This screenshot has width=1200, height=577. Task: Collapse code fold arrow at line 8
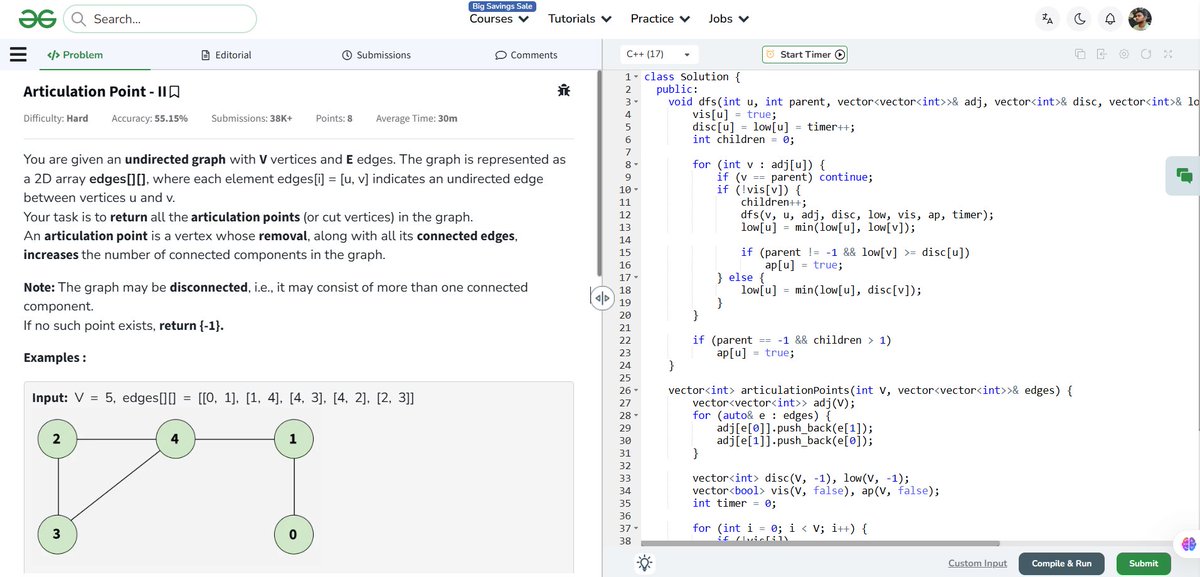(635, 165)
